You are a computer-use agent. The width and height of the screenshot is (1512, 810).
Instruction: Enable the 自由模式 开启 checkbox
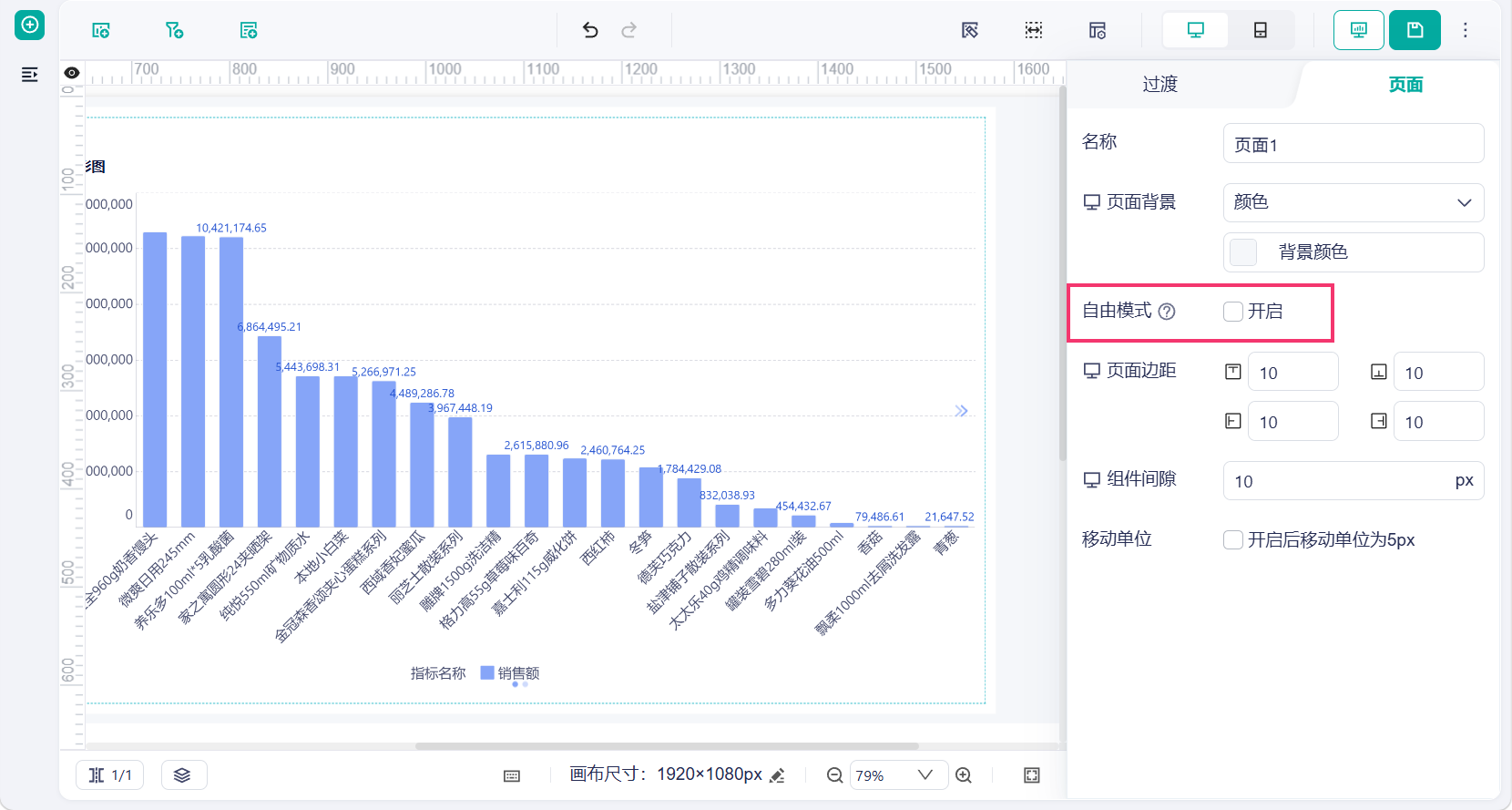(x=1233, y=312)
